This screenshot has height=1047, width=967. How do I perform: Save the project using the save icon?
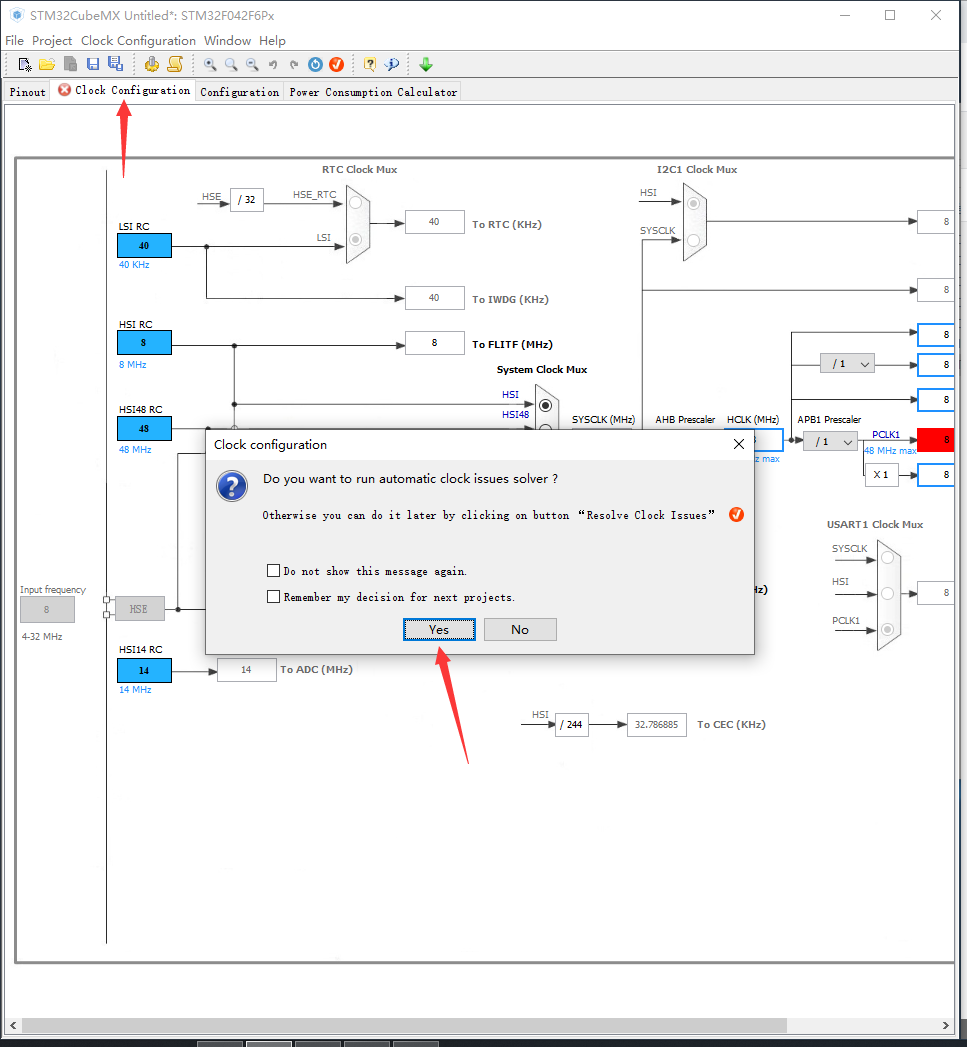93,63
